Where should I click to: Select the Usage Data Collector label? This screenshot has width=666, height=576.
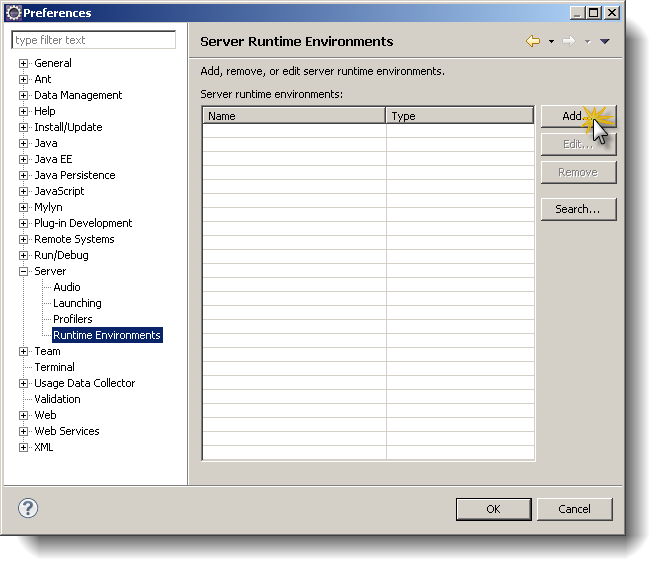pos(85,383)
